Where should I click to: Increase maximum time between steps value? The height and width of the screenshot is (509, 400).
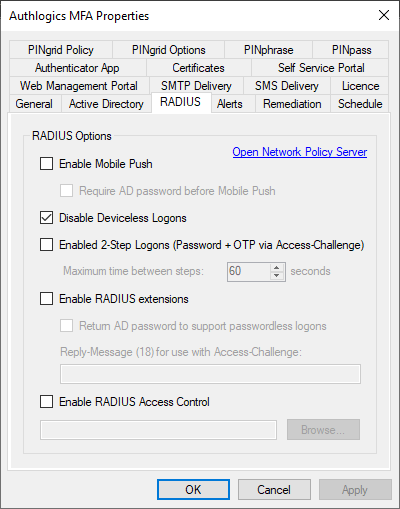point(277,267)
